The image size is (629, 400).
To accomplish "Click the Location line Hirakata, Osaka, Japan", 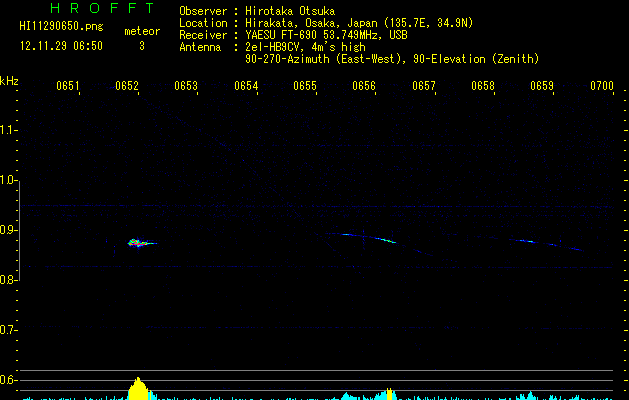I will coord(359,23).
